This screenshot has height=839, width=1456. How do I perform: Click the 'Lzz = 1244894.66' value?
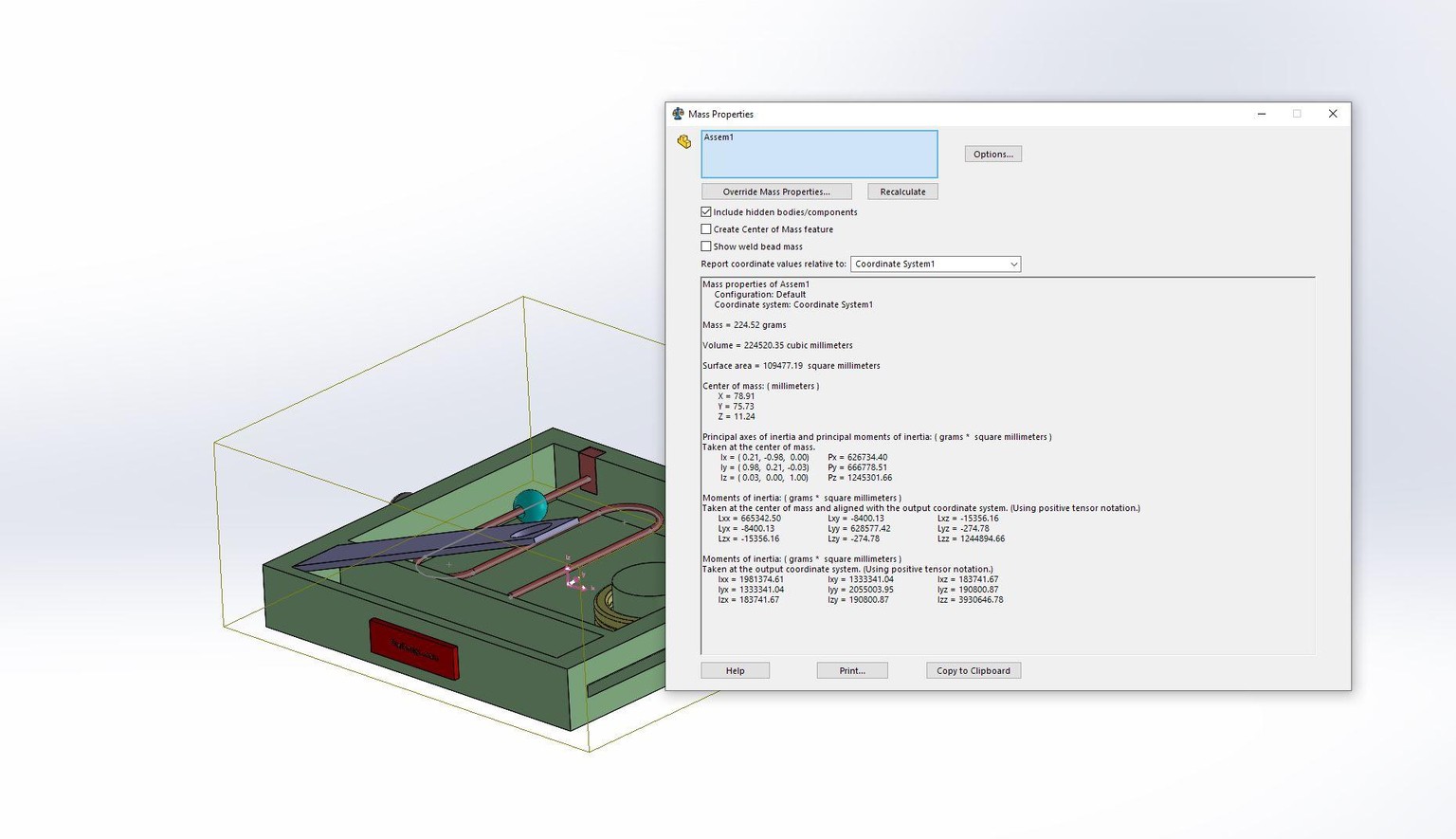point(971,539)
